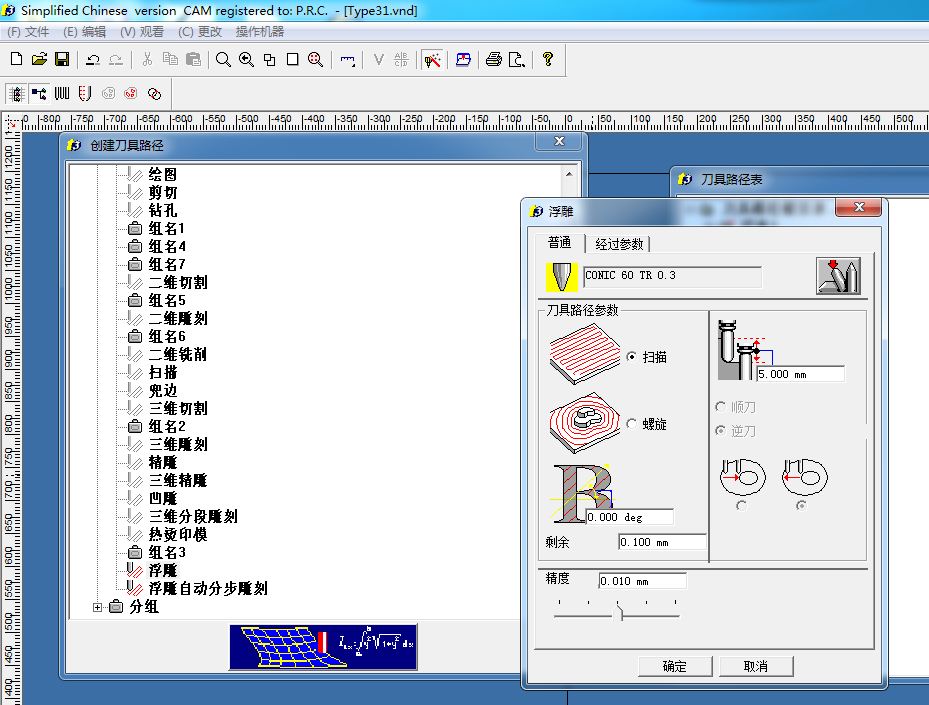Click the V icon in the toolbar
The height and width of the screenshot is (705, 929).
click(x=378, y=59)
